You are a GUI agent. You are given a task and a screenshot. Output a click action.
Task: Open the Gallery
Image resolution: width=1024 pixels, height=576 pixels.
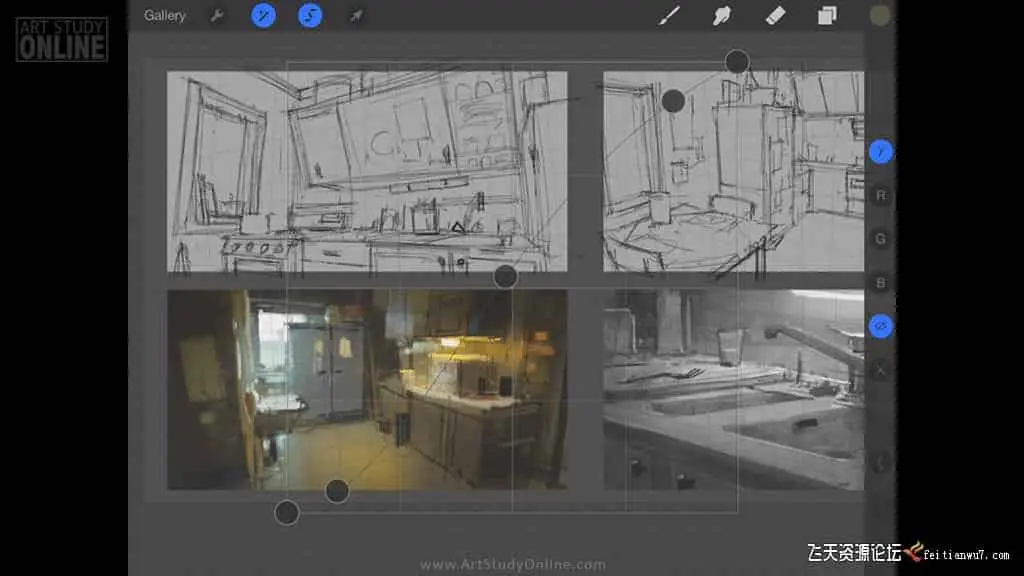tap(165, 16)
